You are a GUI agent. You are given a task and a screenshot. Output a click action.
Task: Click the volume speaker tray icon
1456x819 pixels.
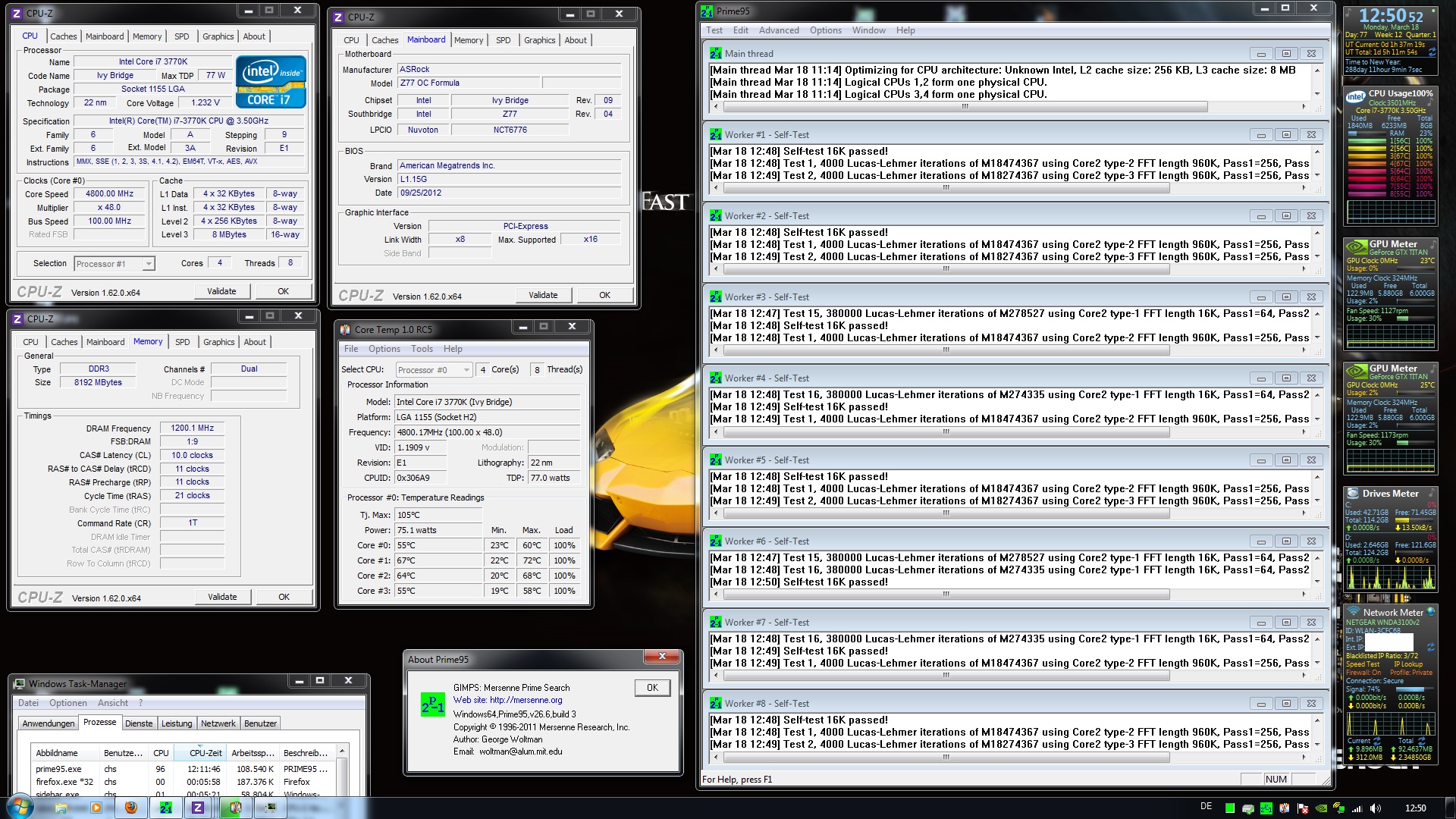(x=1376, y=808)
